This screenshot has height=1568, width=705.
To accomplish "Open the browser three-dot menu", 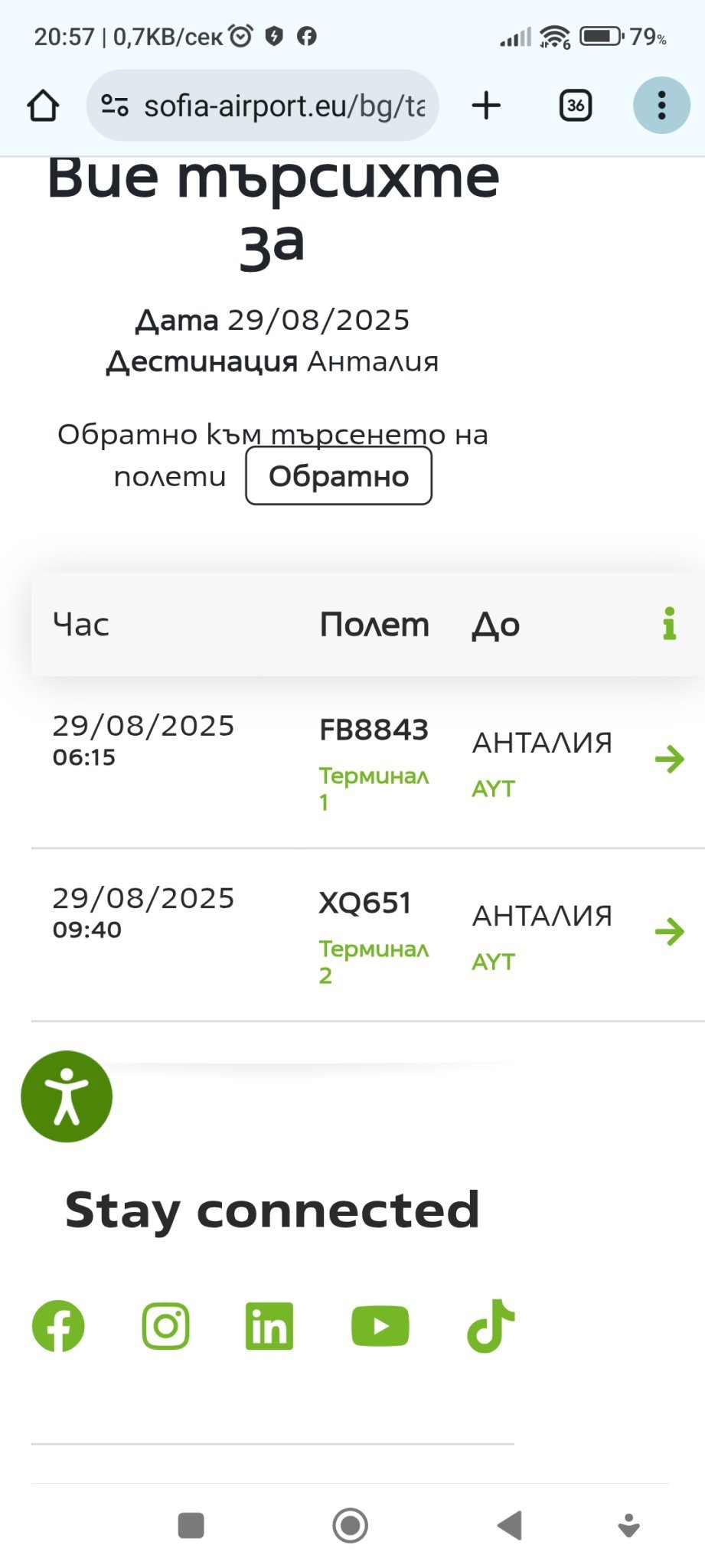I will [x=661, y=106].
